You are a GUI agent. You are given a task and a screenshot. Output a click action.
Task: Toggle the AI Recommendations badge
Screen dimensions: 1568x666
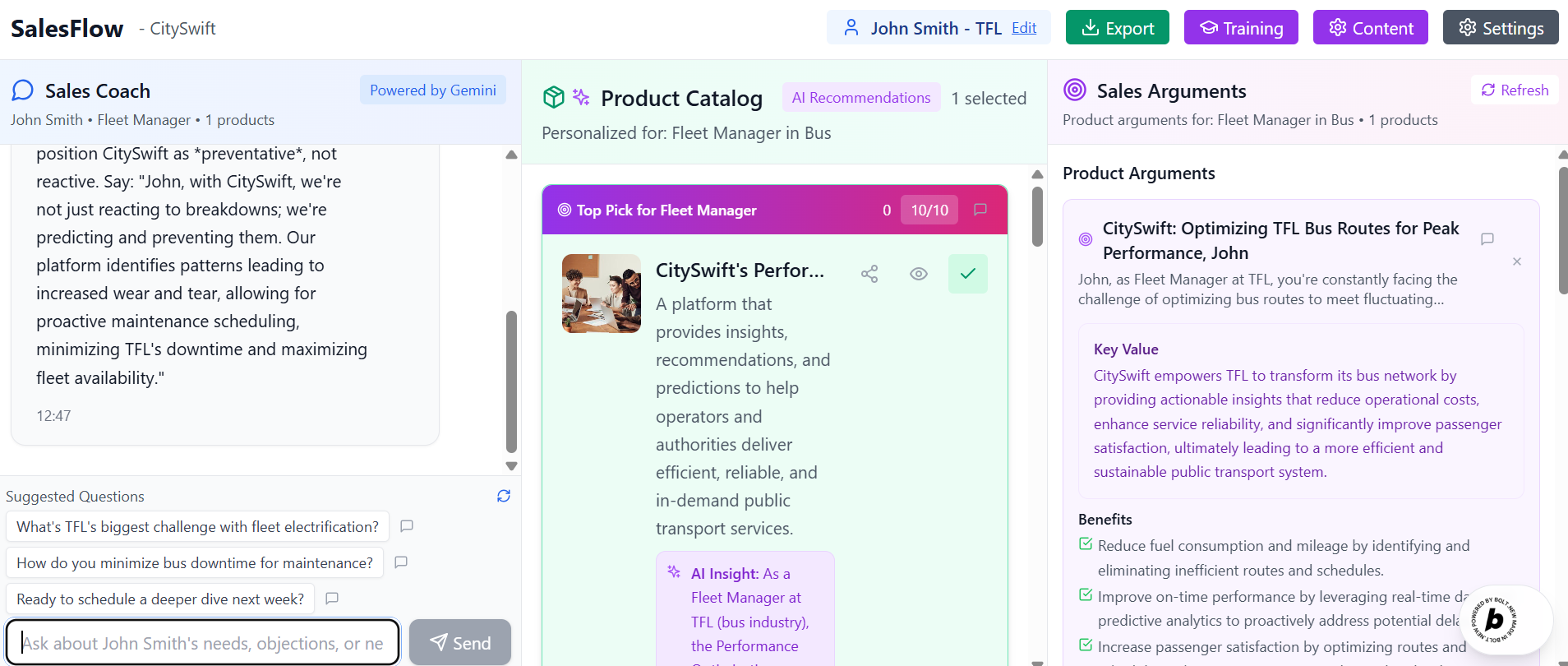[x=860, y=97]
